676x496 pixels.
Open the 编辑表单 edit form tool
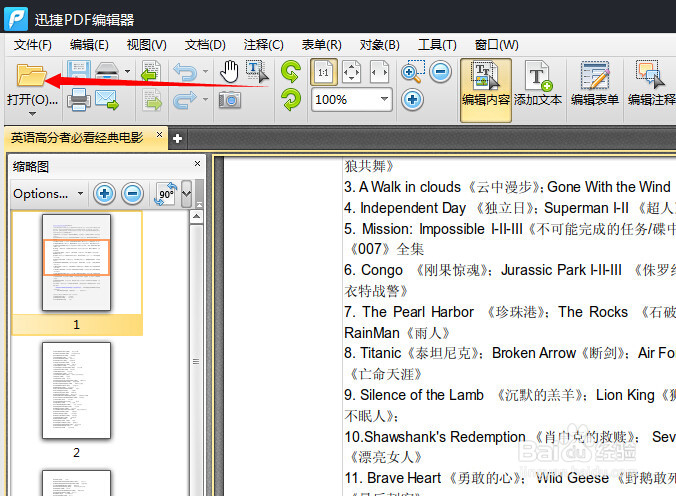coord(595,84)
